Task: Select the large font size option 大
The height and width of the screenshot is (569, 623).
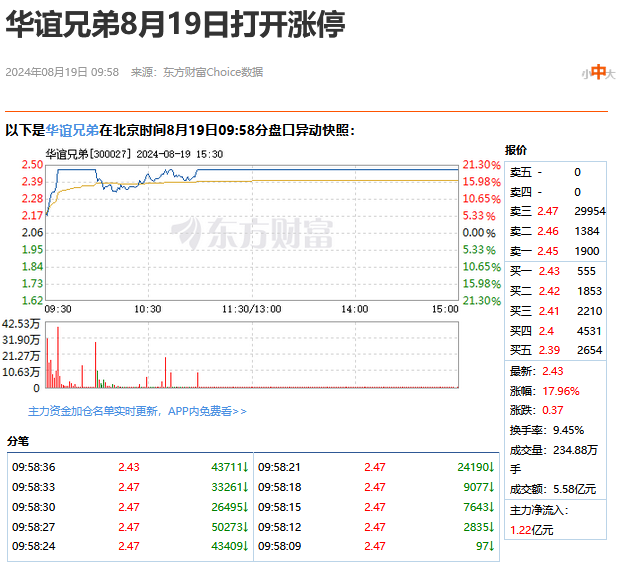Action: [x=611, y=74]
